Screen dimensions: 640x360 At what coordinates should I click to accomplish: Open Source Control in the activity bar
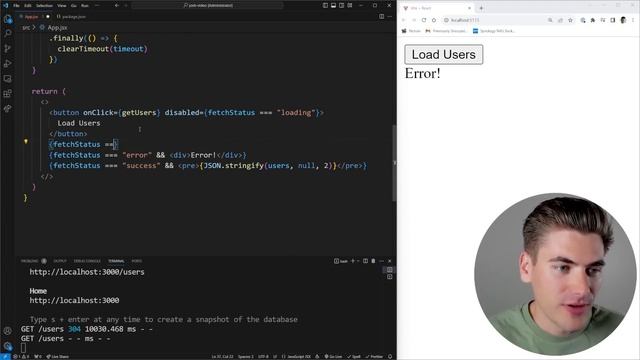click(7, 49)
